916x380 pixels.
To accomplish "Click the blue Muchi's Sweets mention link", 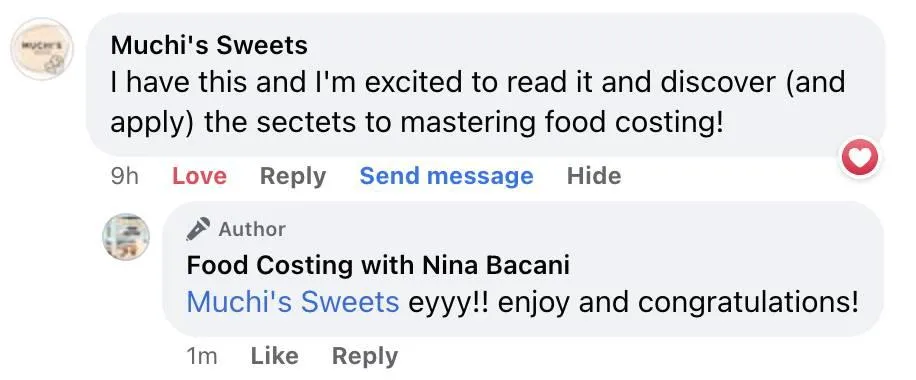I will click(x=293, y=303).
